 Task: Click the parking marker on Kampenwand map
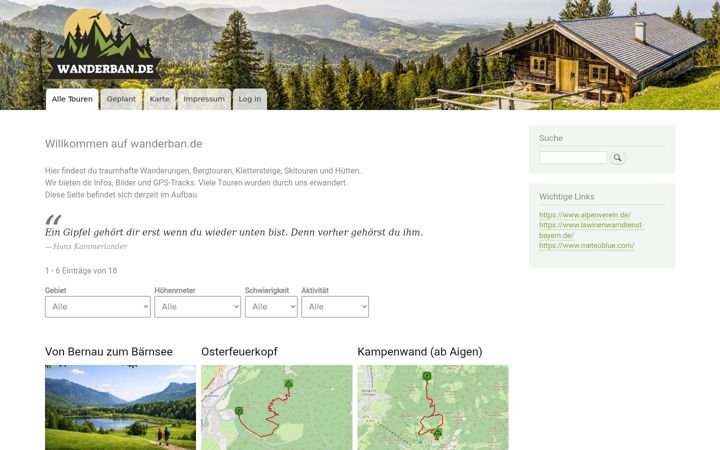427,377
